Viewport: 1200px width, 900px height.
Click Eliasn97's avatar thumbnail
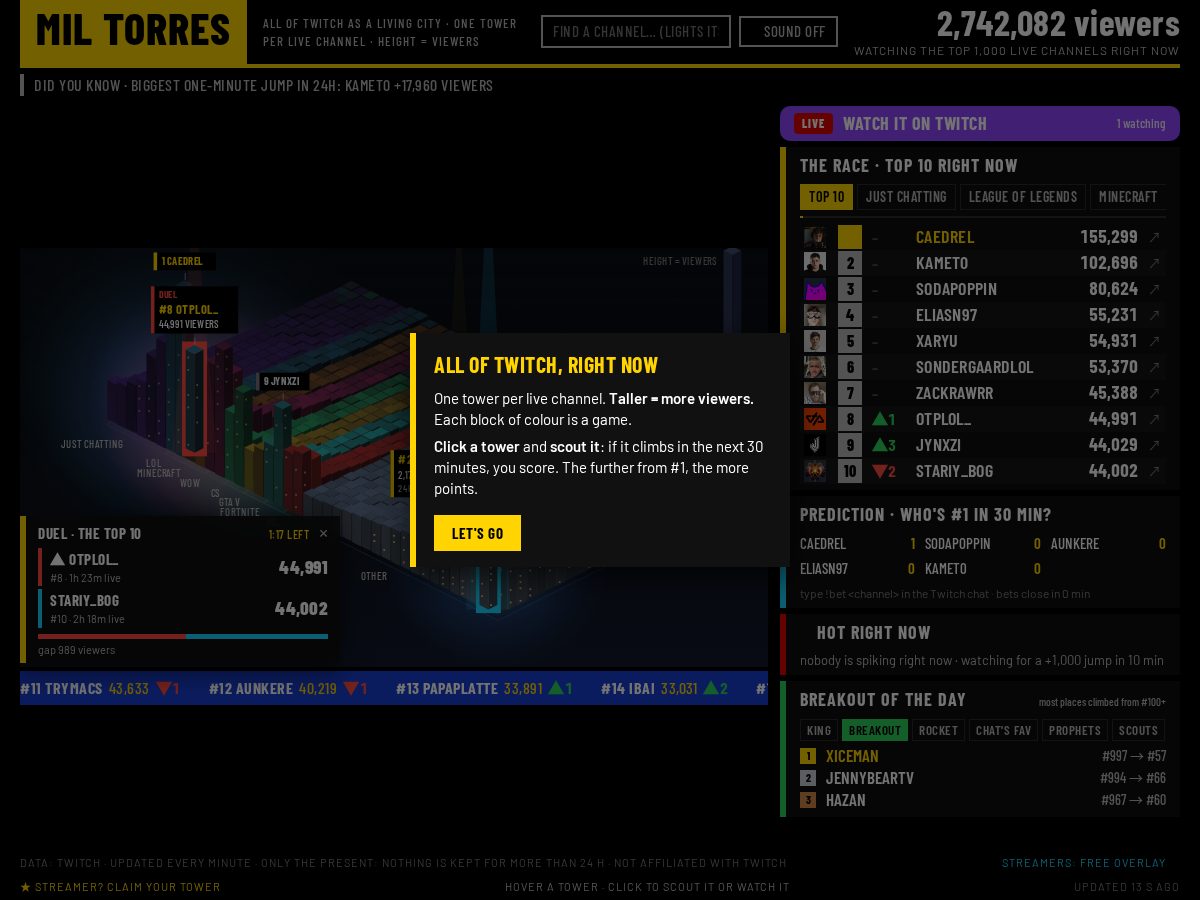[x=815, y=315]
